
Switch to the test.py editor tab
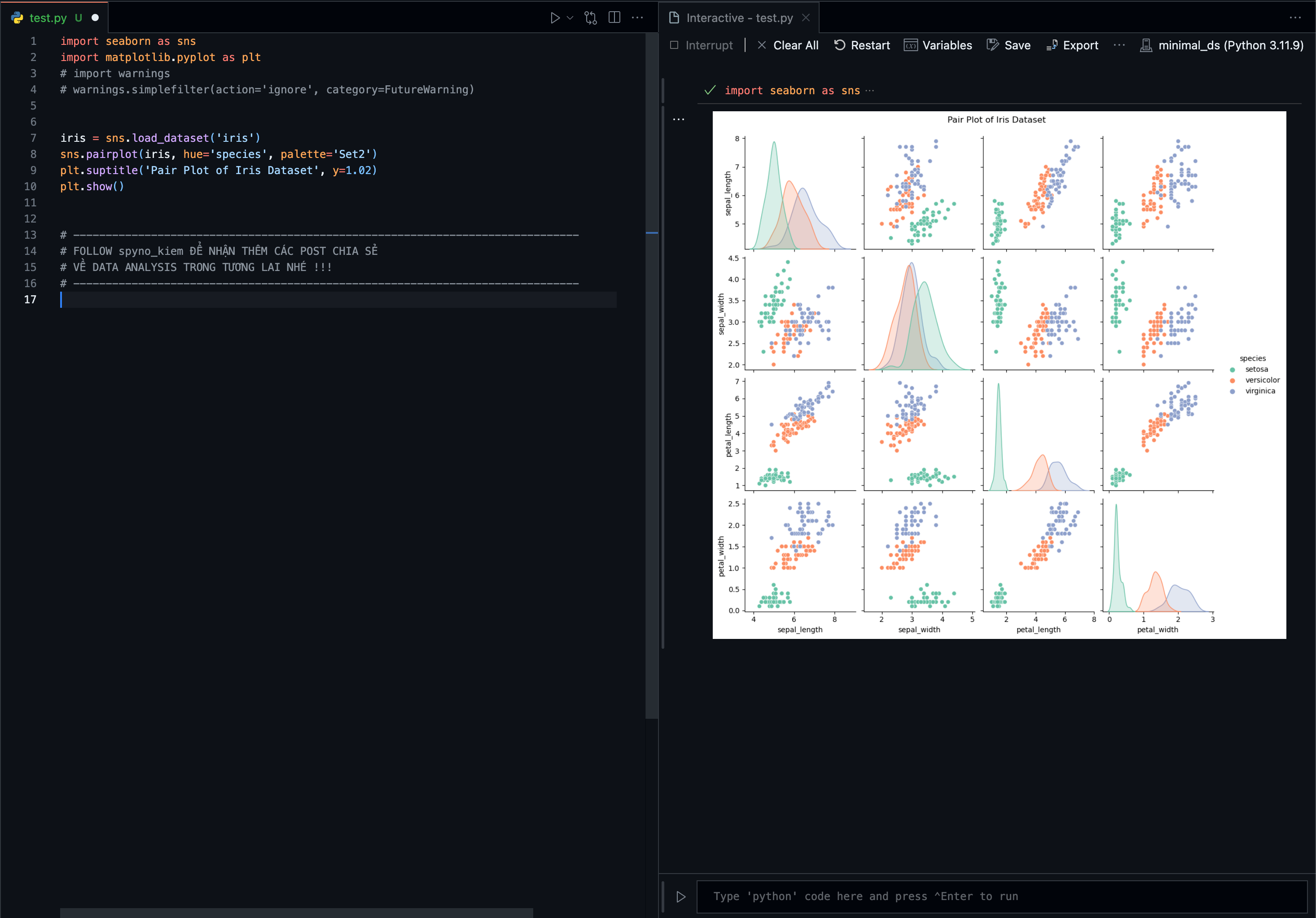pos(48,18)
